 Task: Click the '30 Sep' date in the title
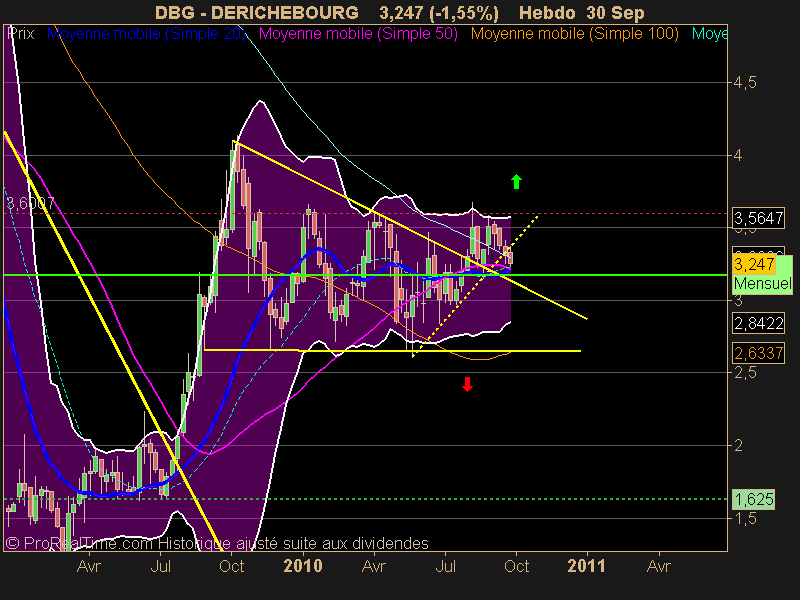615,12
